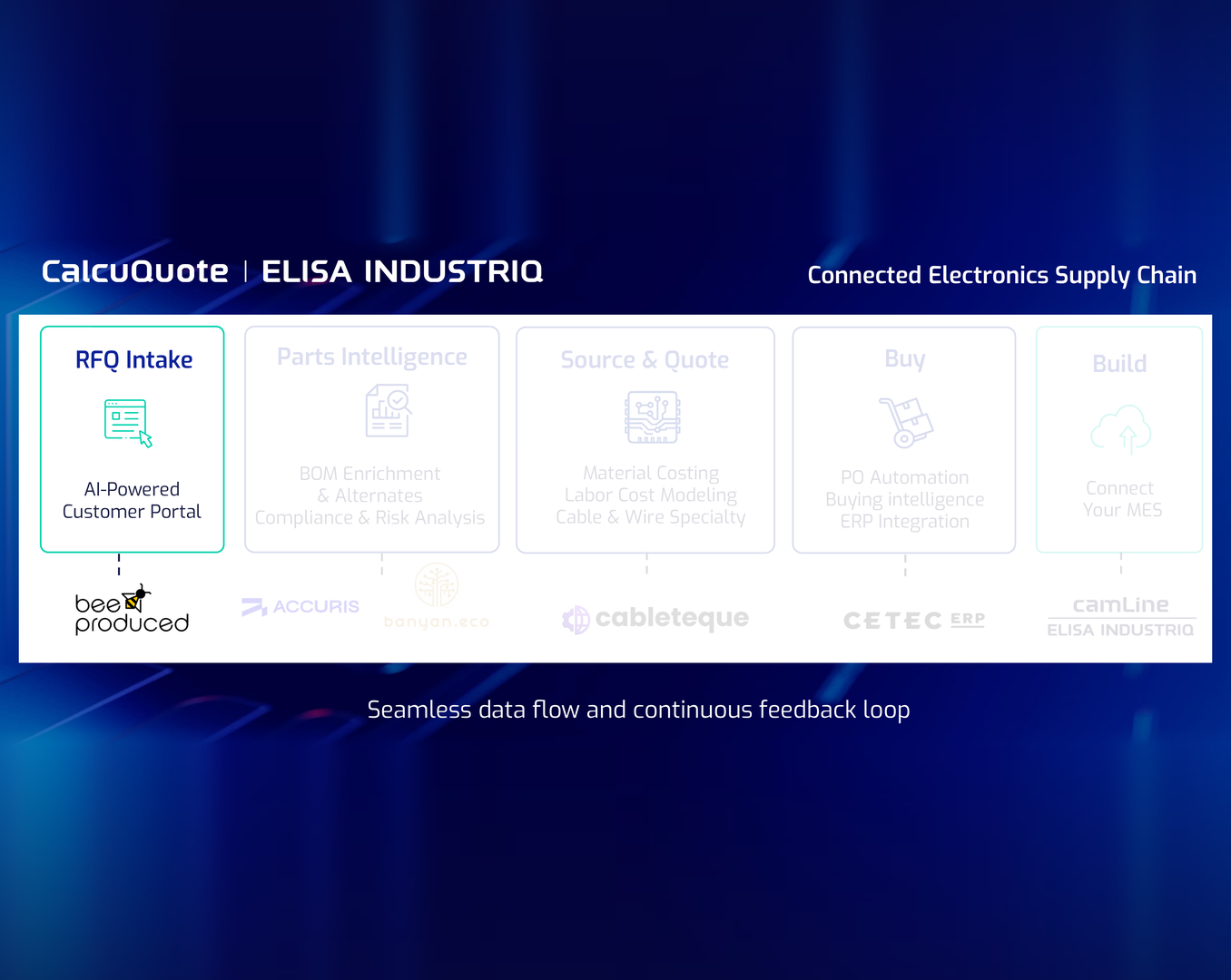Click Connect Your MES text

[1121, 499]
